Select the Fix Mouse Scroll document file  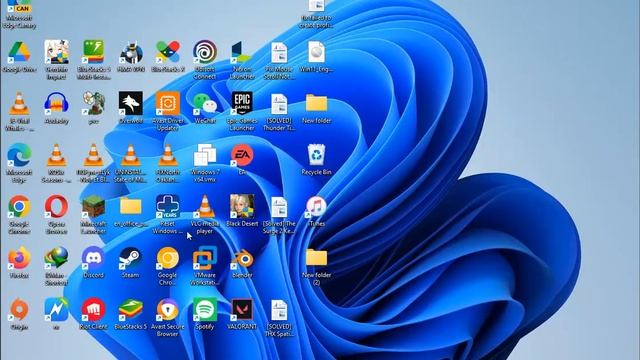279,53
